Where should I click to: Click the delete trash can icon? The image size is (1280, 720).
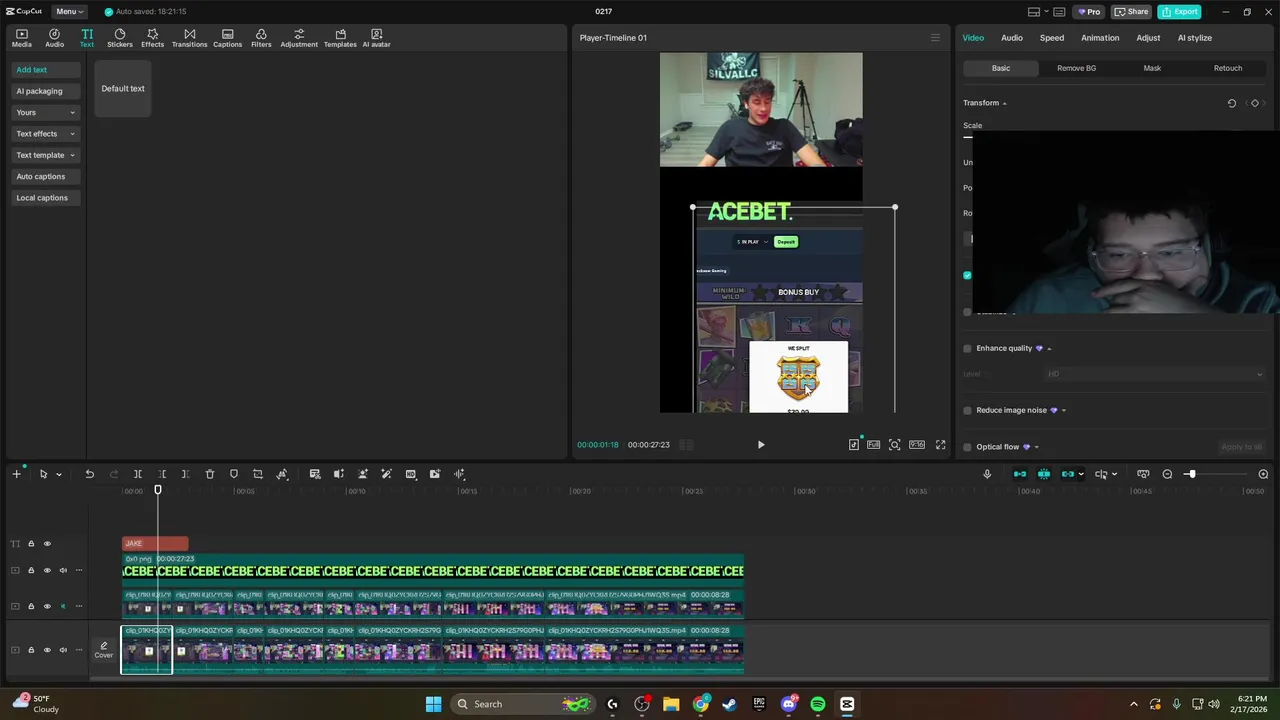point(210,474)
